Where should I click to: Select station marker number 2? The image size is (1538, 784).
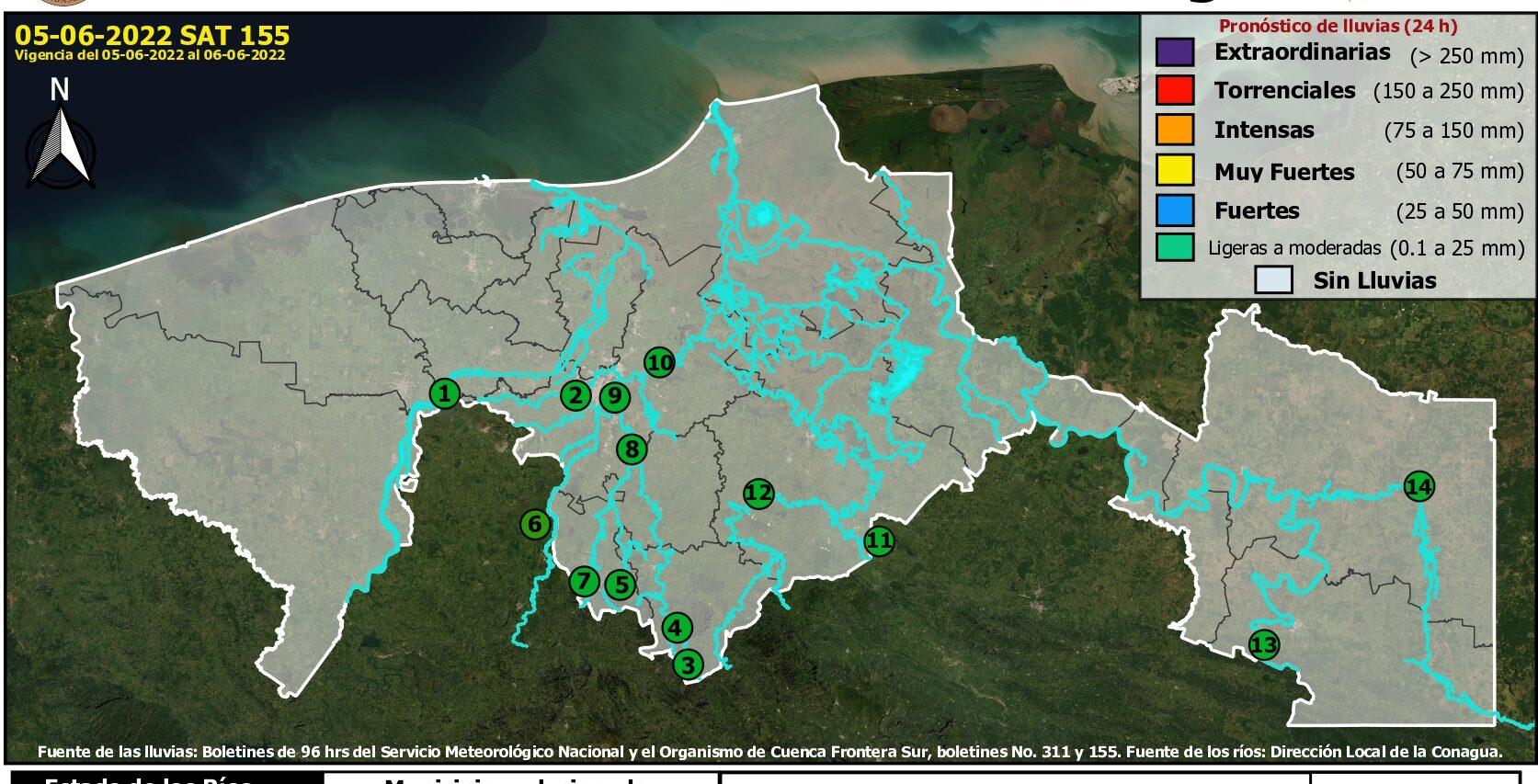pyautogui.click(x=575, y=395)
